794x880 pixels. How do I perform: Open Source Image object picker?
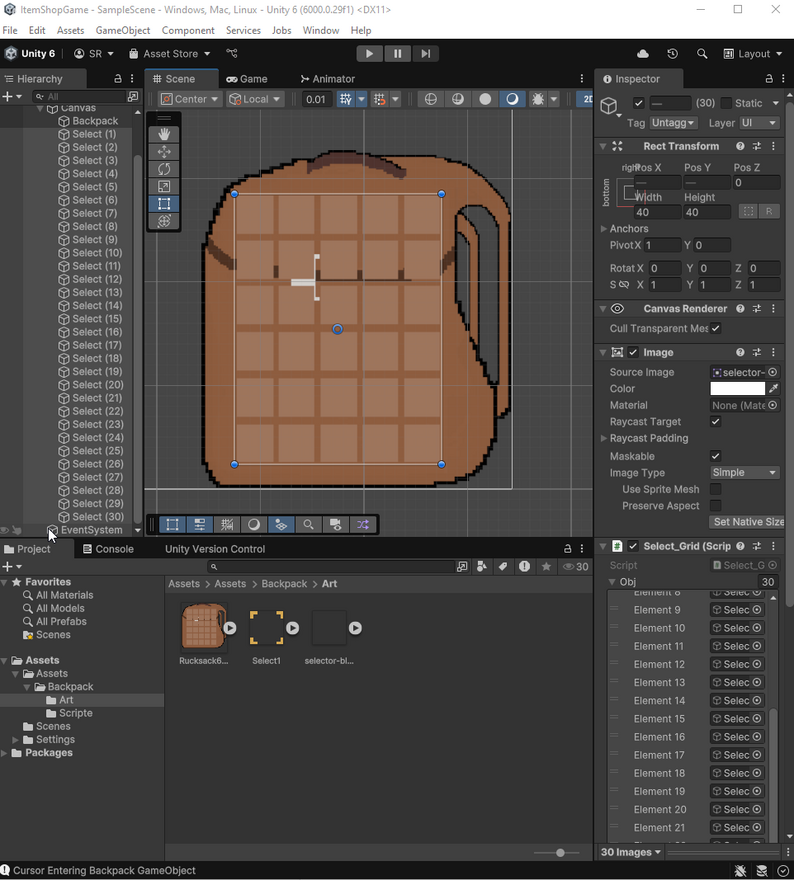773,372
